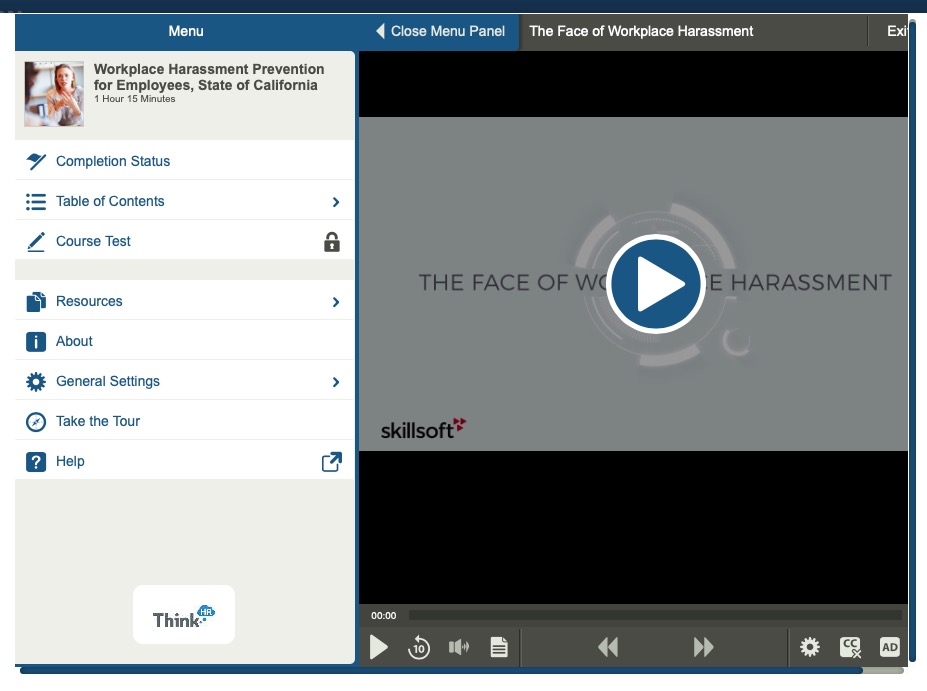The width and height of the screenshot is (927, 691).
Task: Start Take the Tour
Action: (184, 421)
